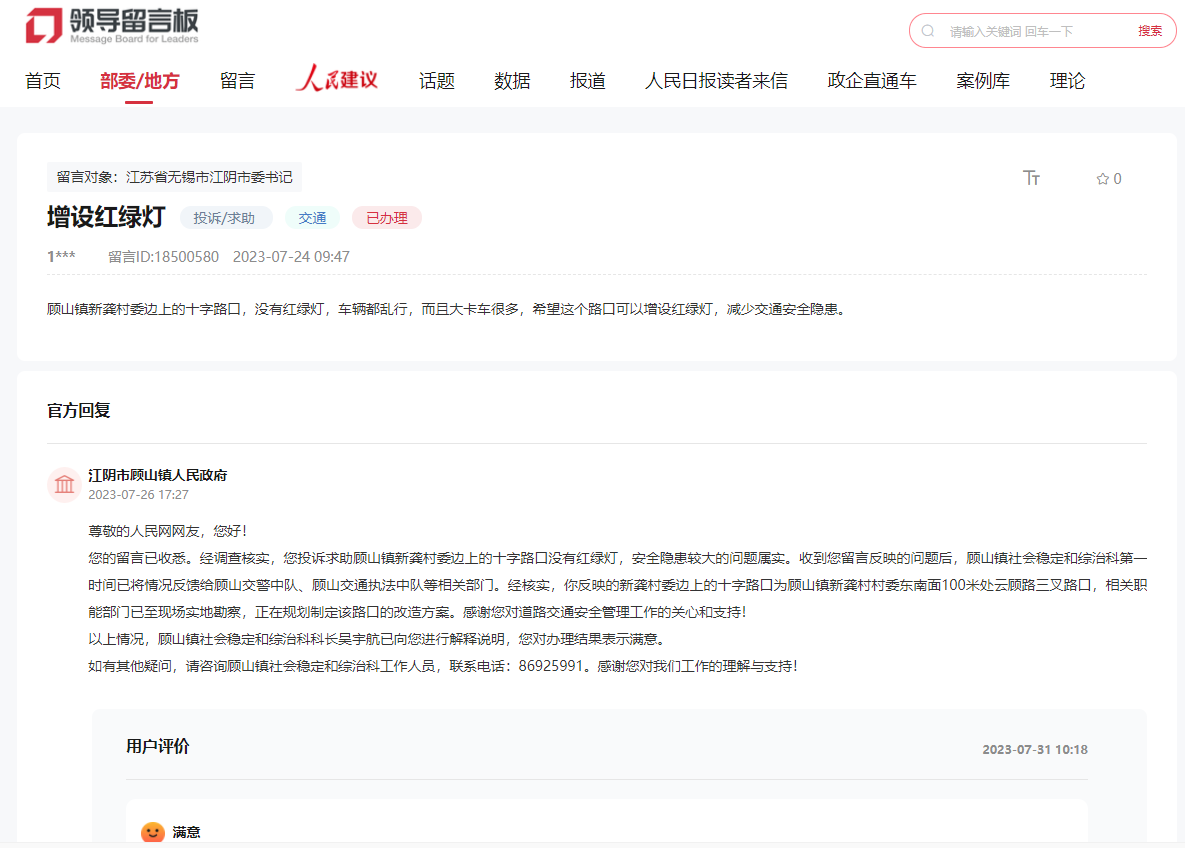Open the 数据 navigation item
Viewport: 1185px width, 848px height.
512,81
